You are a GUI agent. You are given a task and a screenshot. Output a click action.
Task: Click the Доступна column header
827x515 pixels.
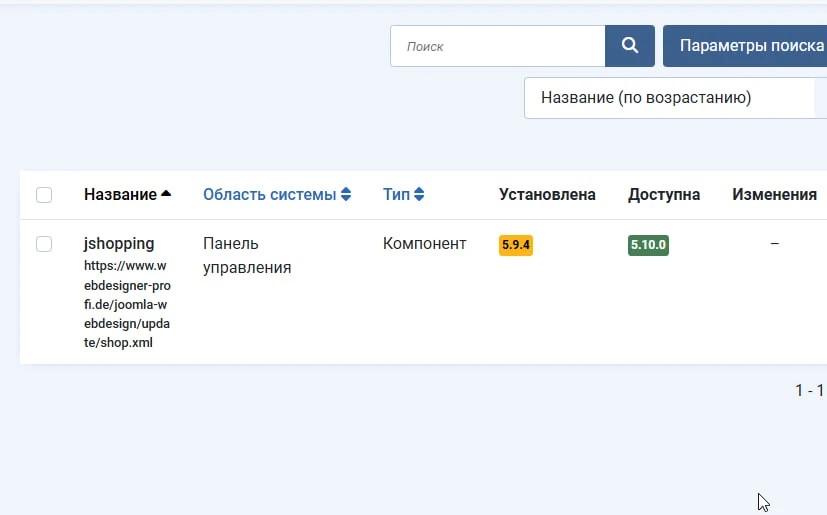(664, 195)
